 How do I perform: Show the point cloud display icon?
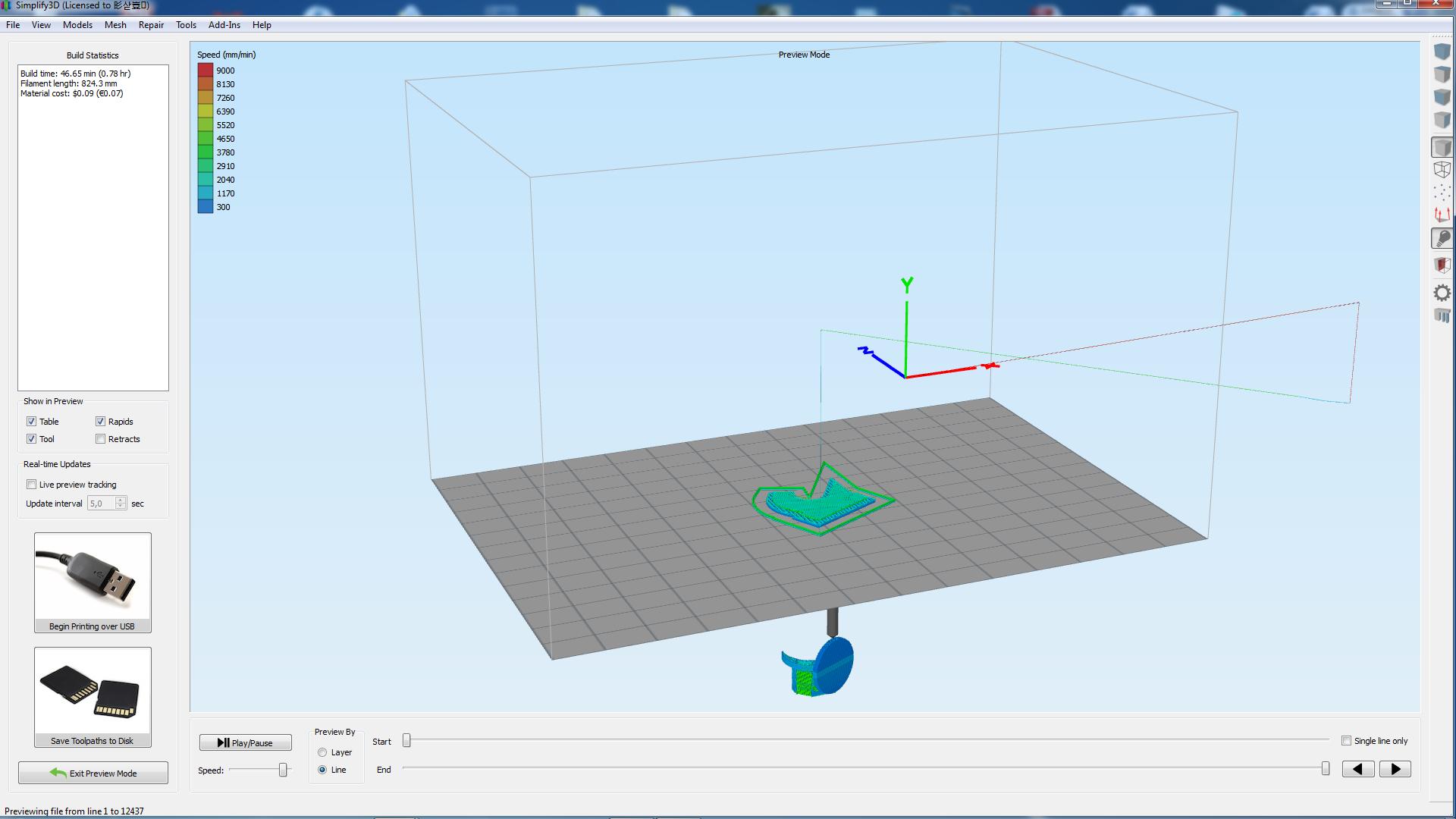coord(1442,193)
